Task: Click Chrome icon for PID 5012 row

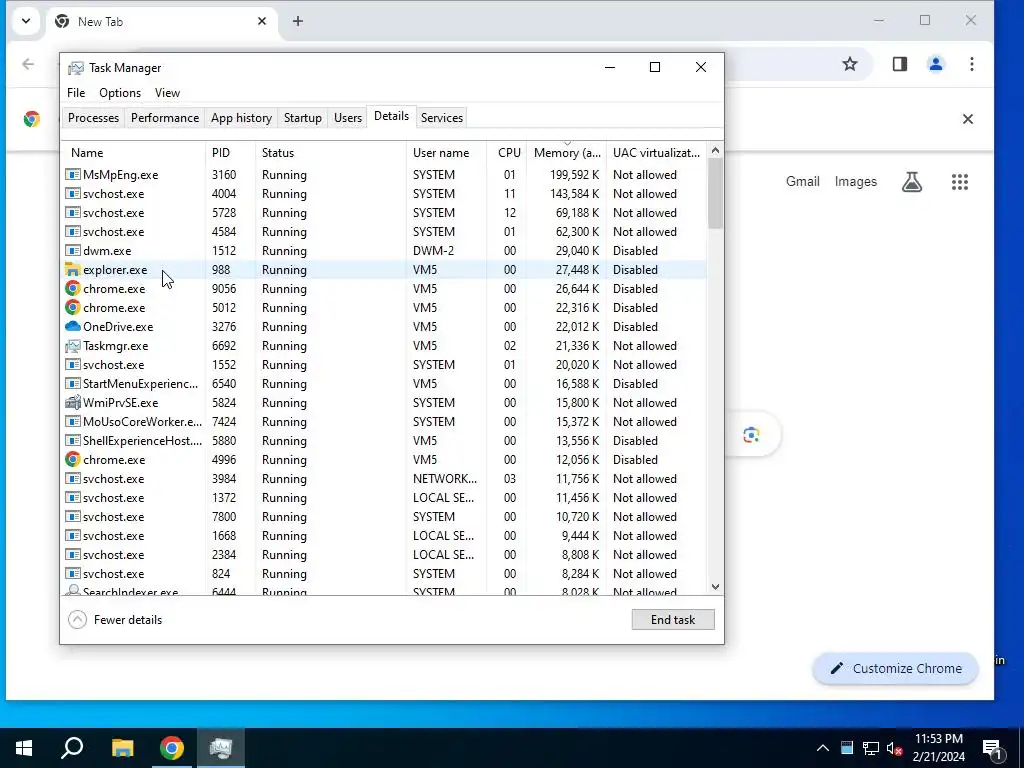Action: pos(72,308)
